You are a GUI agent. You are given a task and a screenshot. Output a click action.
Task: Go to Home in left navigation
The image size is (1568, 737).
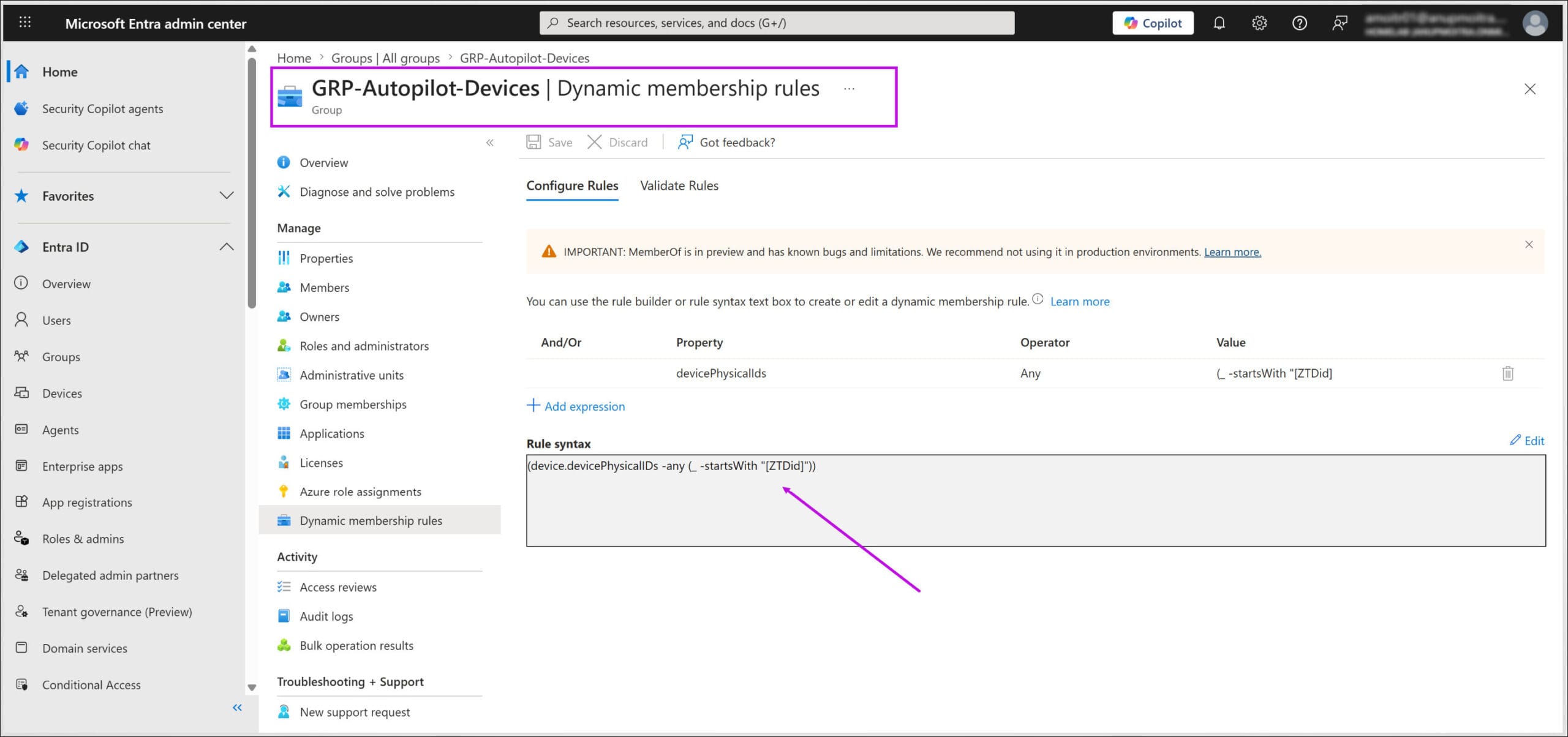(59, 72)
